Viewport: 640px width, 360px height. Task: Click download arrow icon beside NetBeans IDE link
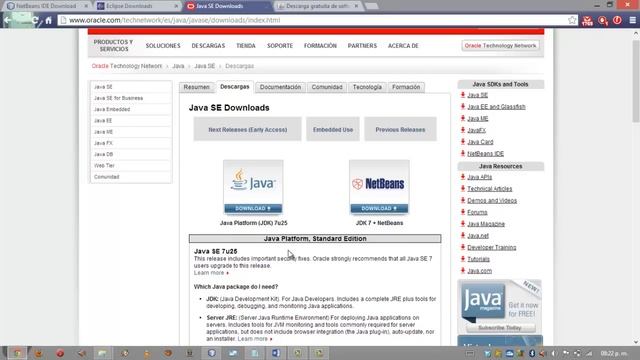(x=463, y=153)
